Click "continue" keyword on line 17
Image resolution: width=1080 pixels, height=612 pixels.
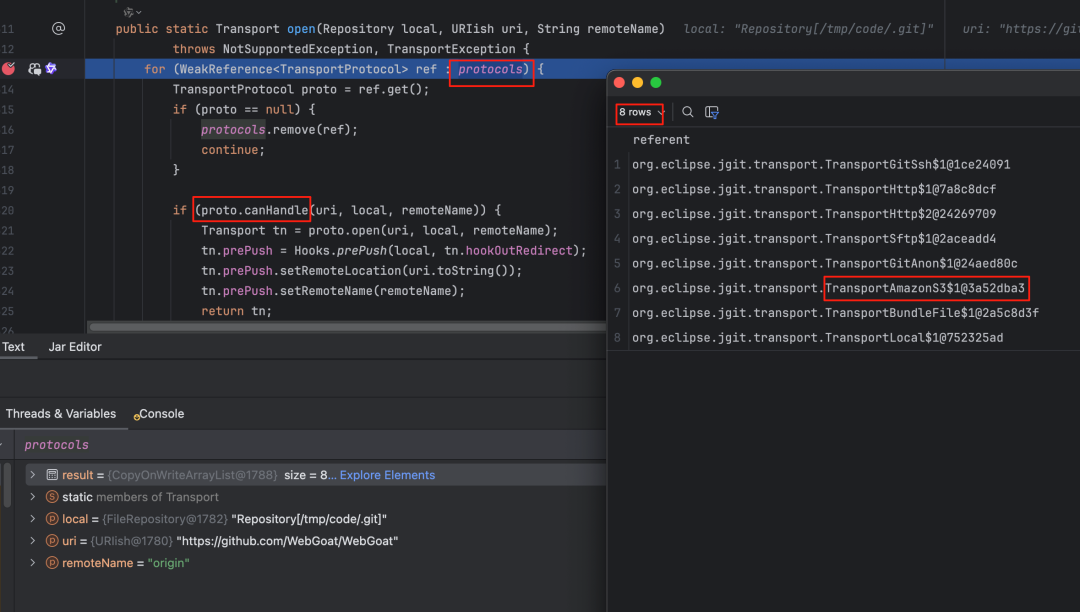[x=230, y=150]
